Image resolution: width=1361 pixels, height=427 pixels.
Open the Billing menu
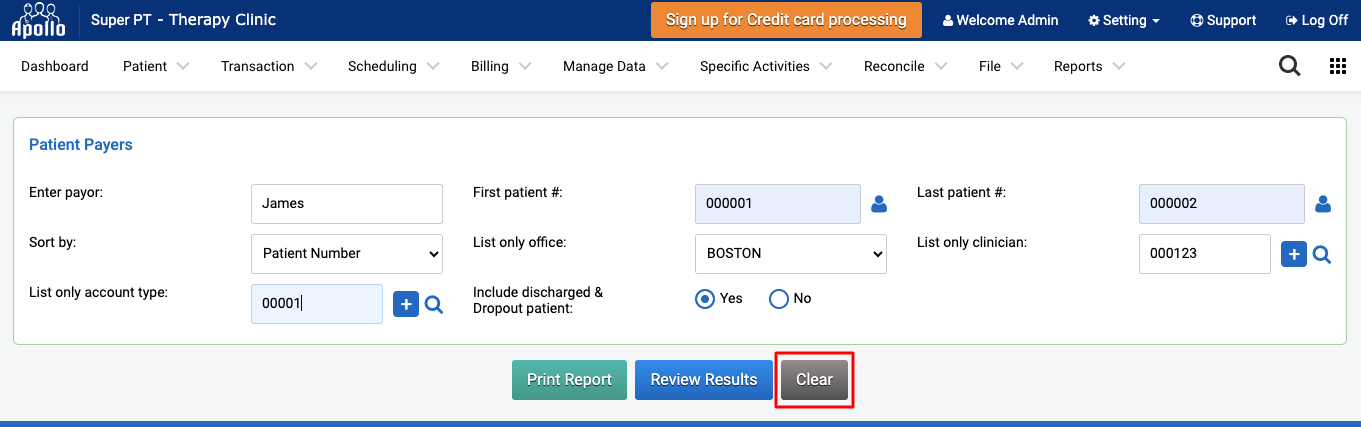click(500, 66)
